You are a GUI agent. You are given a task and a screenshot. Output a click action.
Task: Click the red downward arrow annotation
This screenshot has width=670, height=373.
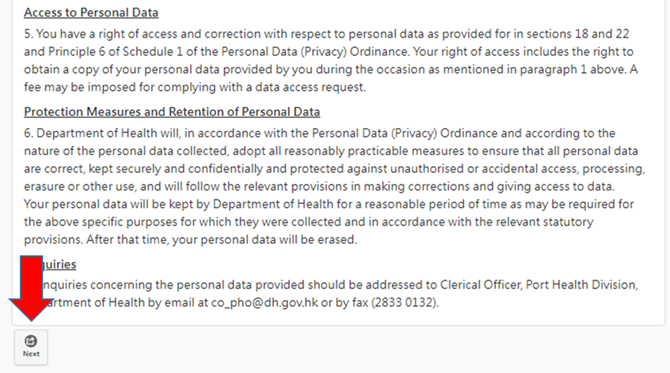click(x=30, y=288)
